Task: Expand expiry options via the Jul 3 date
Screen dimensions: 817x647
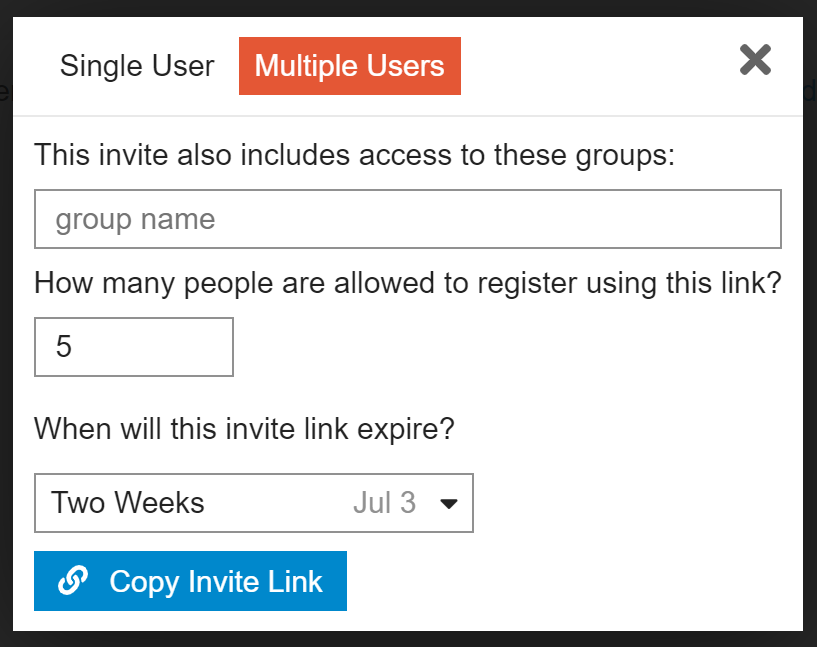Action: [385, 503]
